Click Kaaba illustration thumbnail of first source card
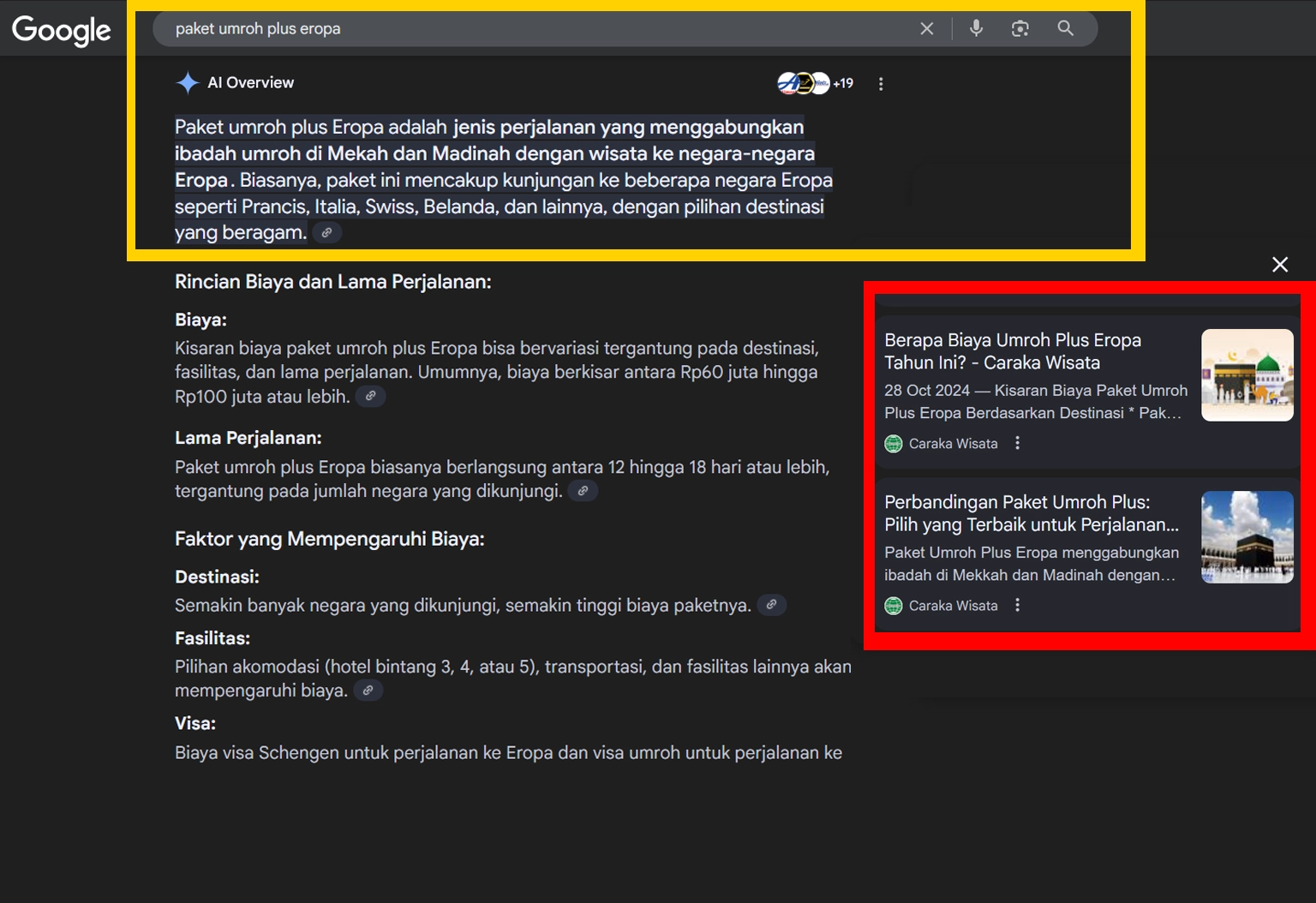 (x=1247, y=375)
